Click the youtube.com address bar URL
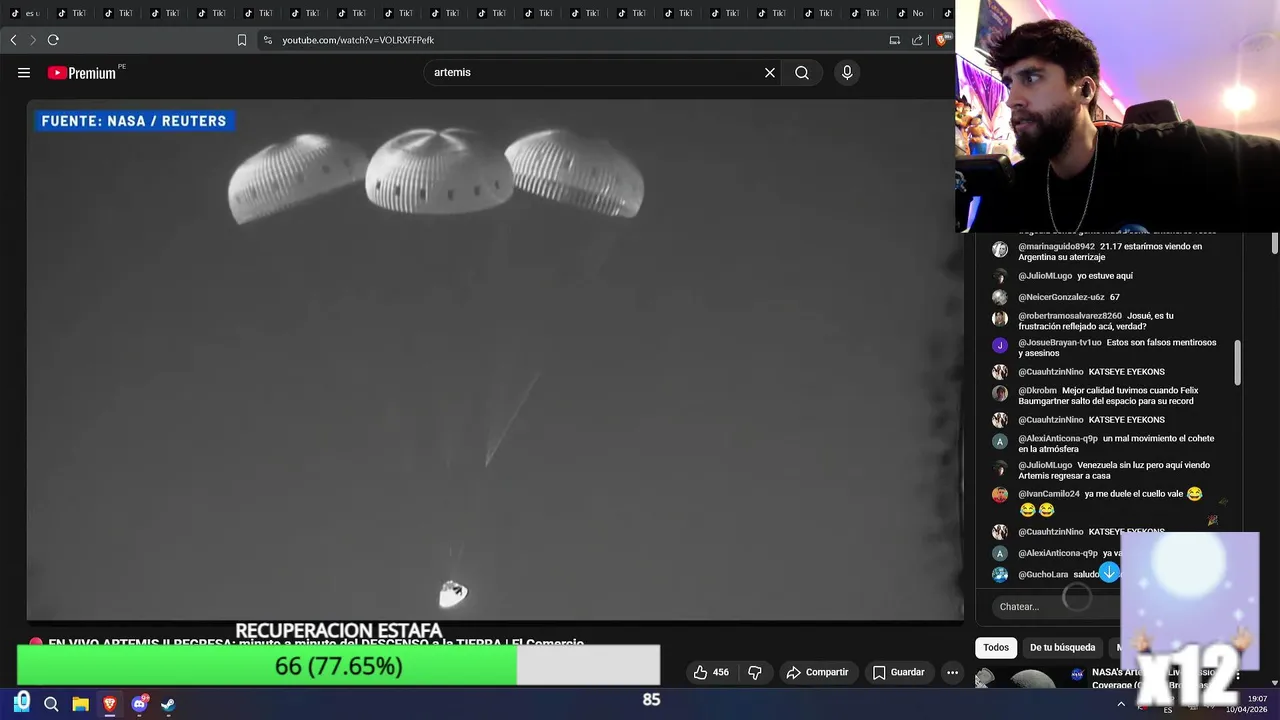This screenshot has height=720, width=1280. click(x=358, y=40)
